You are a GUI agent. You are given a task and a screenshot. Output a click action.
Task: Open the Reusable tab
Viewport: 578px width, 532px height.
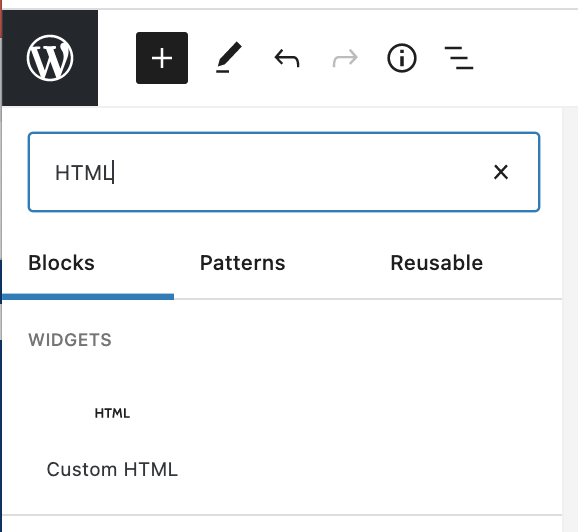click(x=437, y=263)
